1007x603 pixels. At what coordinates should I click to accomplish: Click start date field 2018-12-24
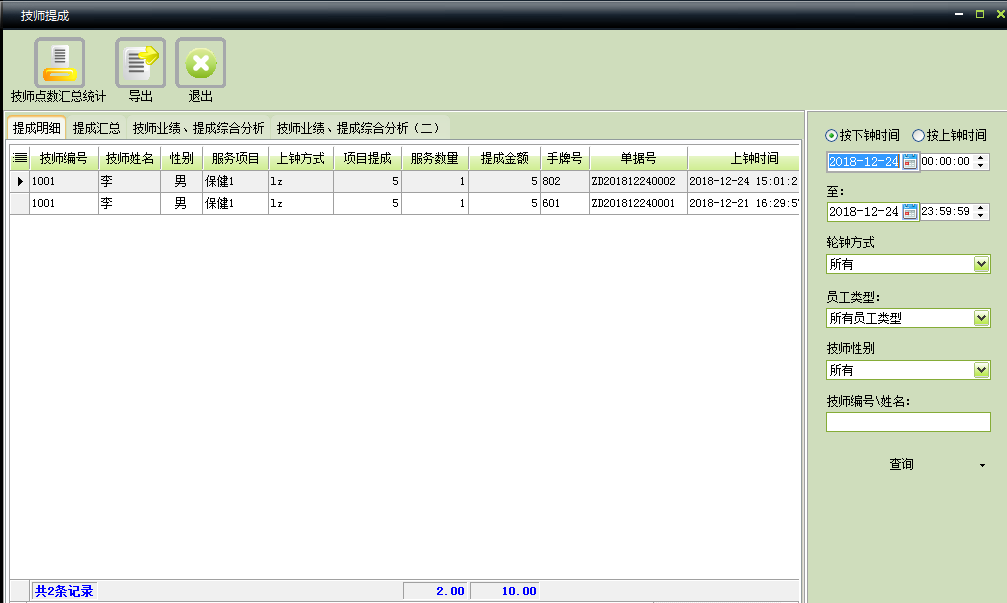[x=864, y=161]
